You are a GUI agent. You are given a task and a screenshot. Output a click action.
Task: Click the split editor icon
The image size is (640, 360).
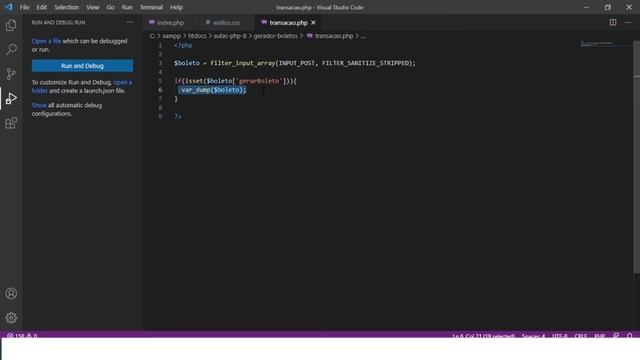pyautogui.click(x=613, y=22)
